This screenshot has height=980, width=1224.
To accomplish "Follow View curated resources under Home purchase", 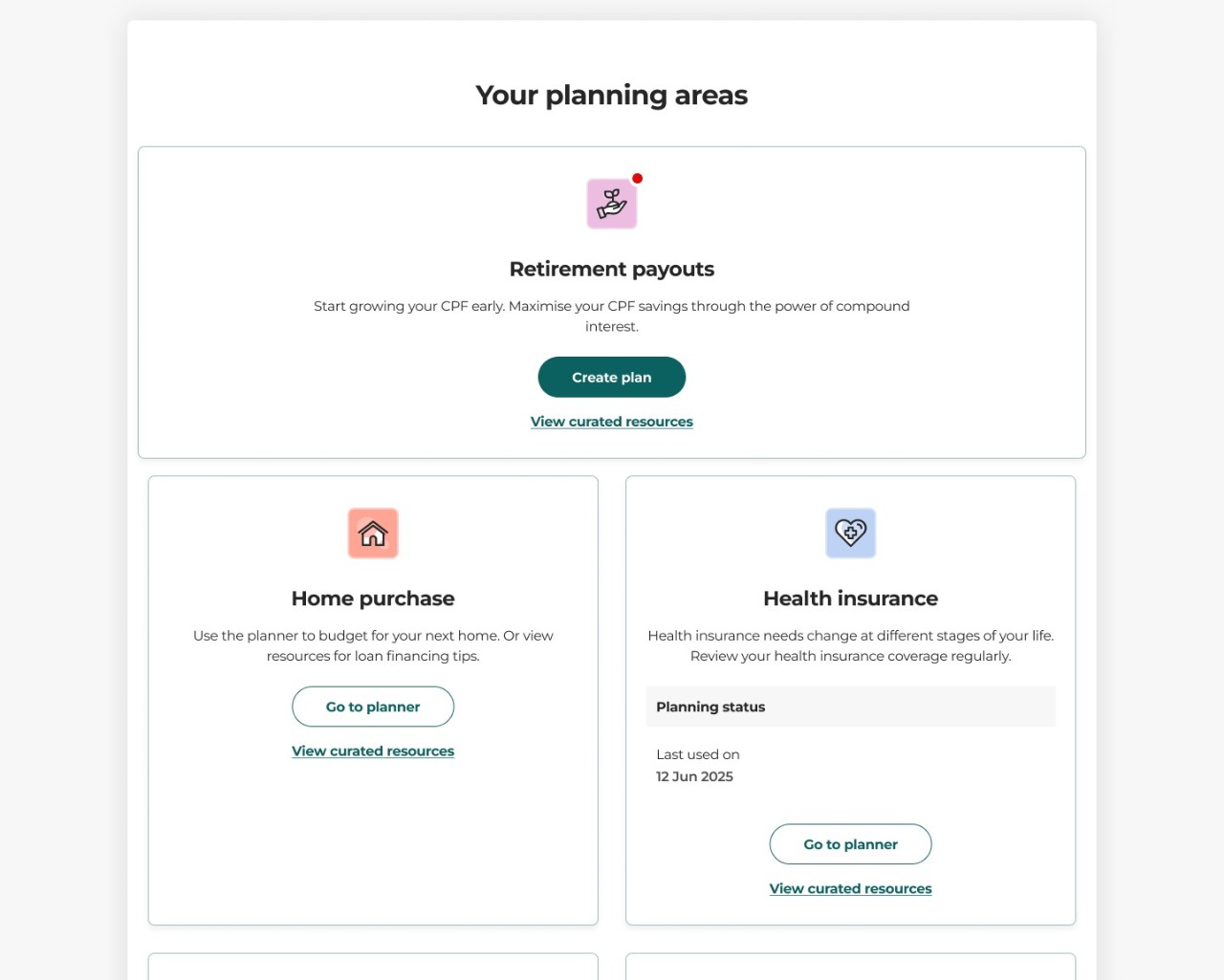I will click(x=373, y=751).
